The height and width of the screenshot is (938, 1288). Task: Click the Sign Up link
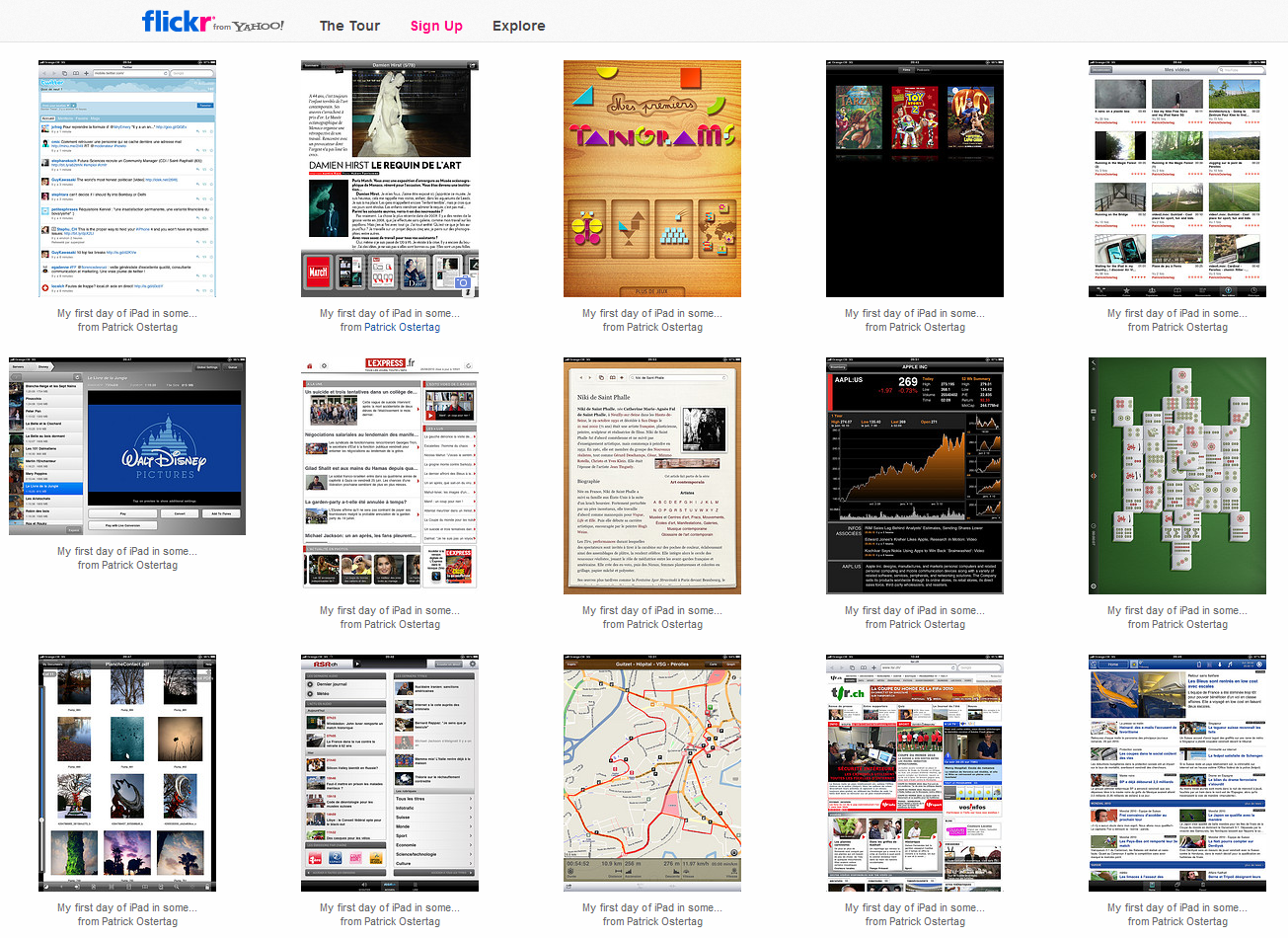point(436,26)
